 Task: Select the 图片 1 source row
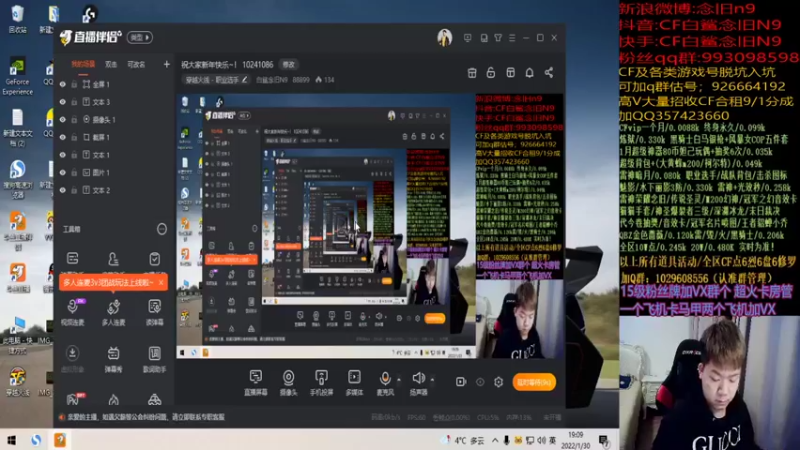(114, 172)
